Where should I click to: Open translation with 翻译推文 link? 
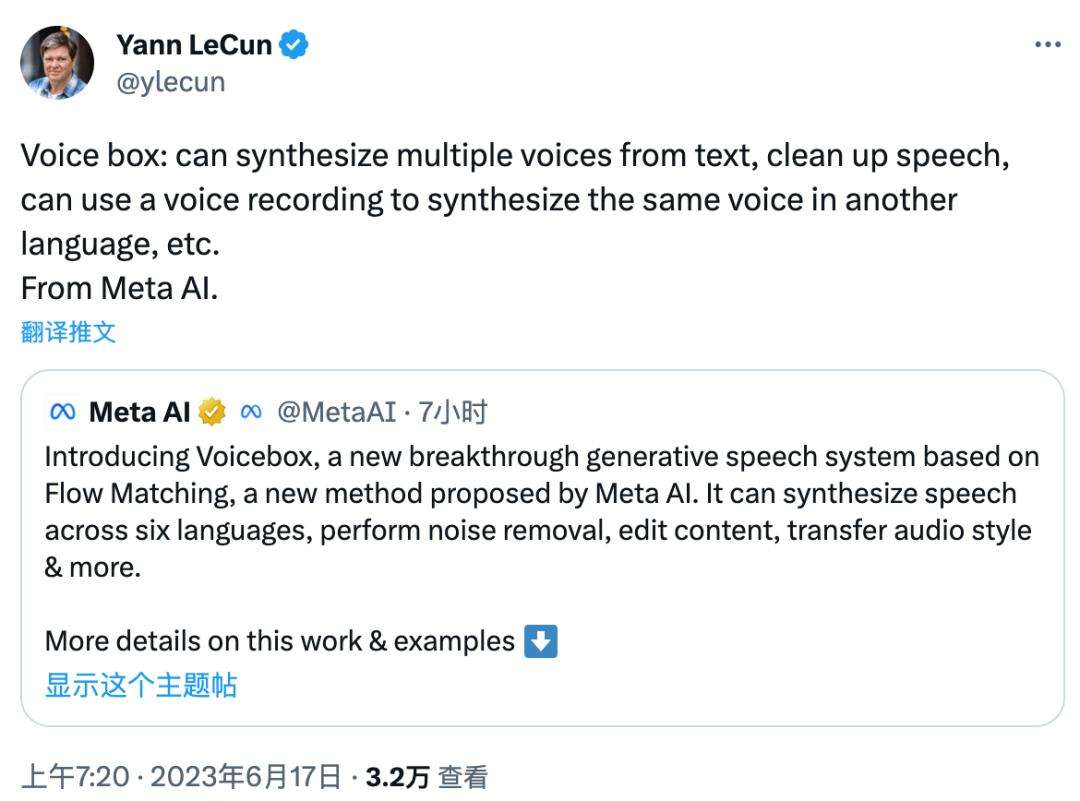(x=70, y=331)
